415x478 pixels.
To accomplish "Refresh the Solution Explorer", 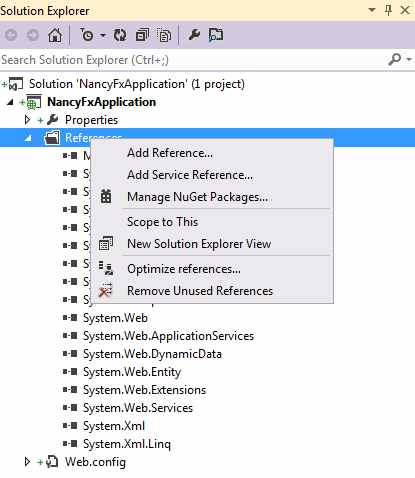I will 120,35.
